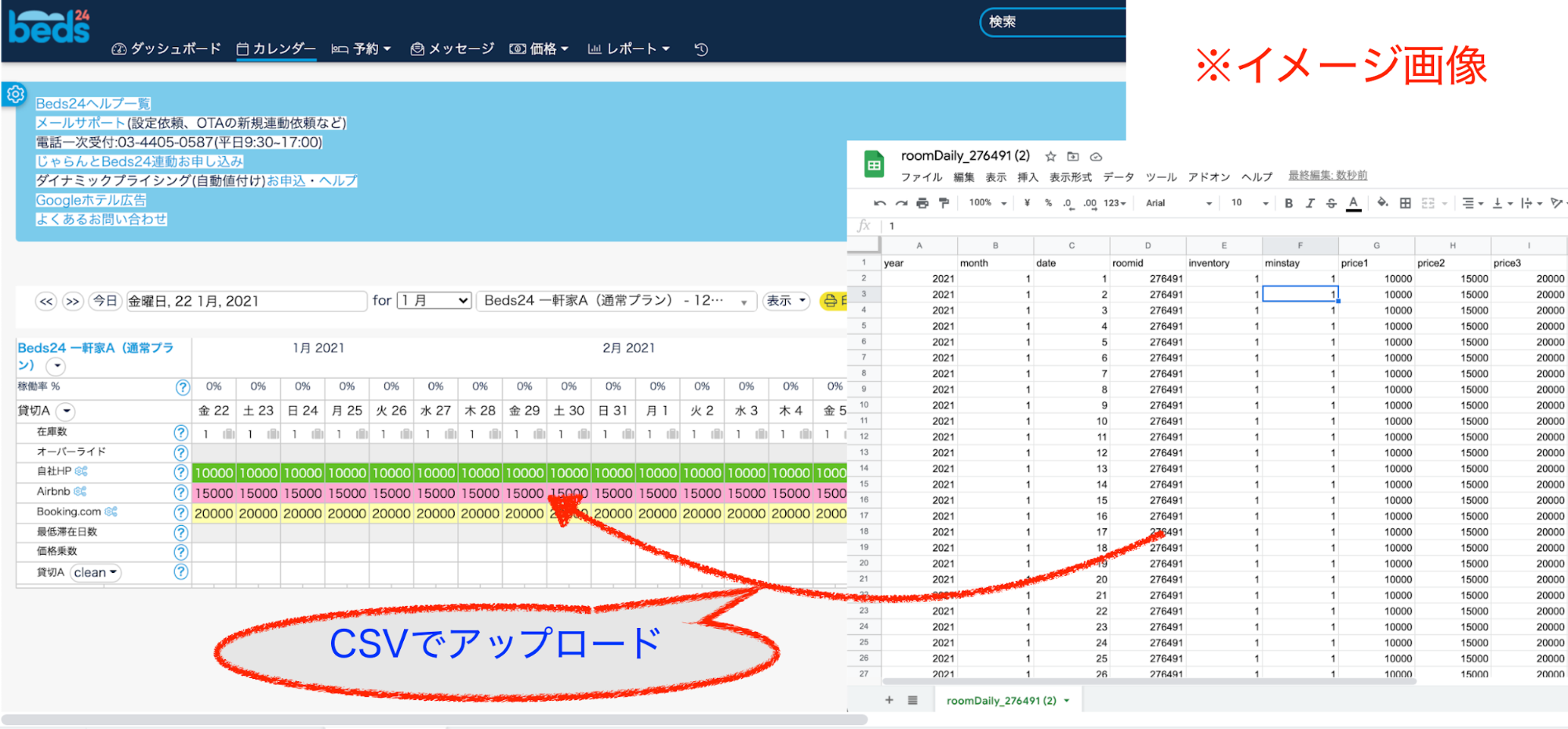The image size is (1568, 729).
Task: Expand the 表示 dropdown button
Action: pyautogui.click(x=786, y=301)
